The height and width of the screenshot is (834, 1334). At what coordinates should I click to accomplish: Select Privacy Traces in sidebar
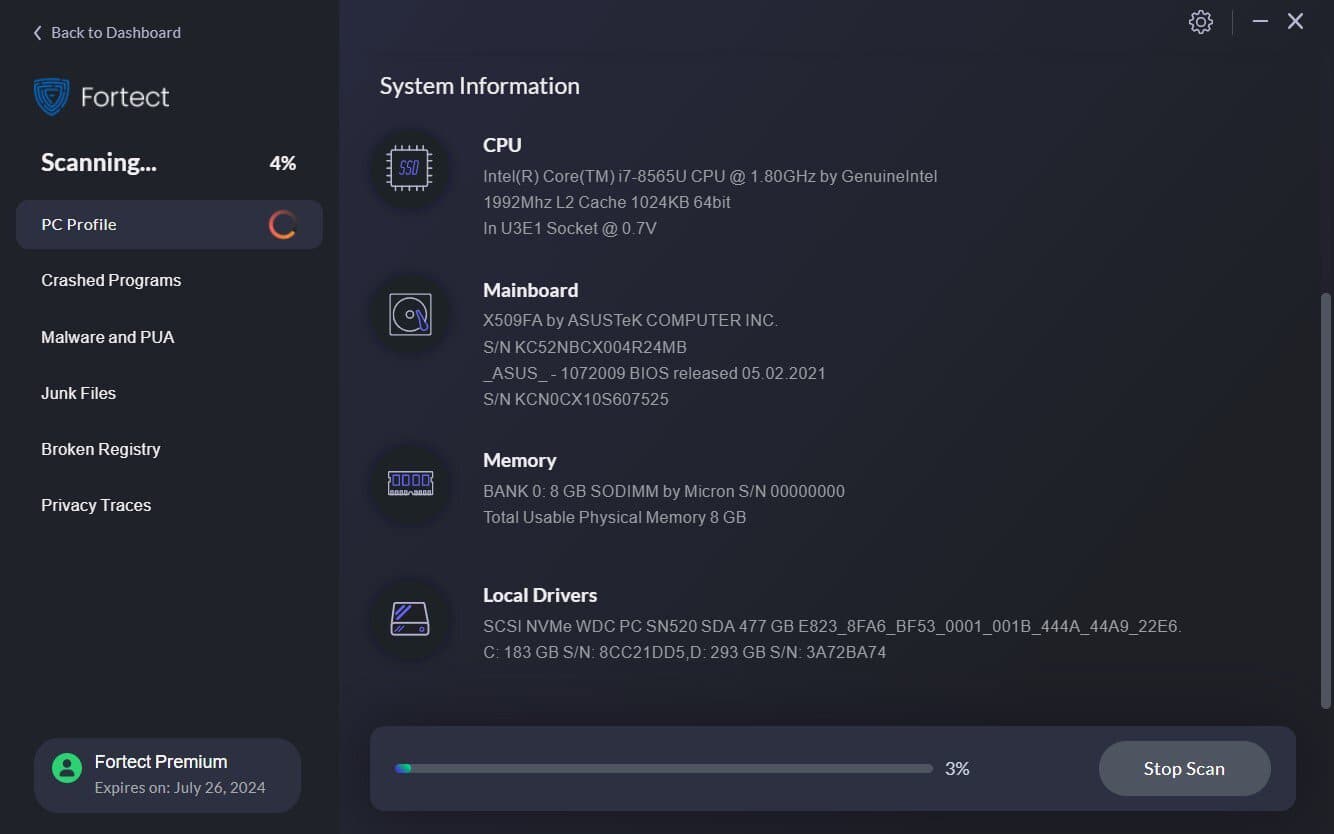coord(96,505)
